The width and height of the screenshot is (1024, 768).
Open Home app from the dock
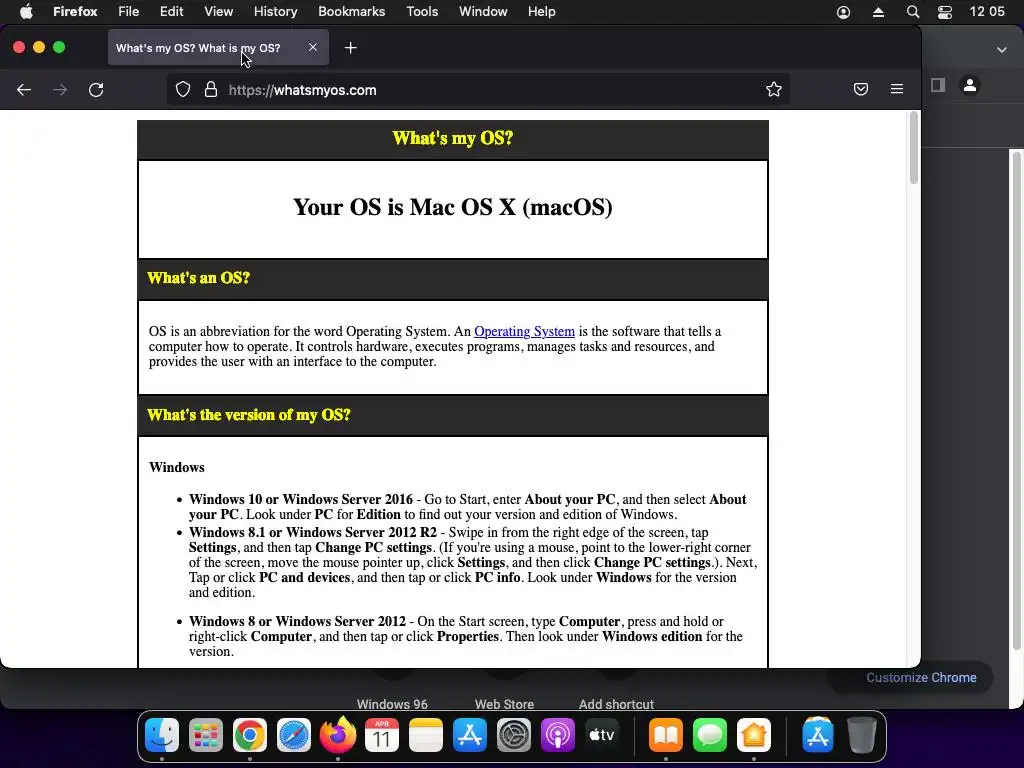point(754,735)
